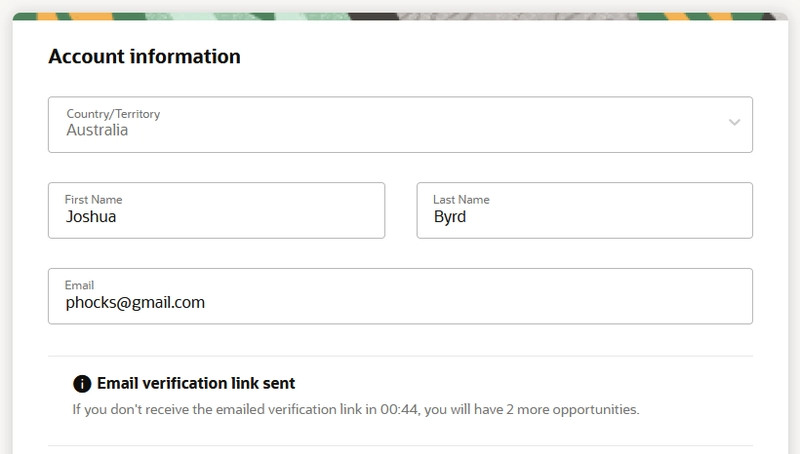Click the 'Account information' heading
This screenshot has width=800, height=454.
click(x=144, y=57)
